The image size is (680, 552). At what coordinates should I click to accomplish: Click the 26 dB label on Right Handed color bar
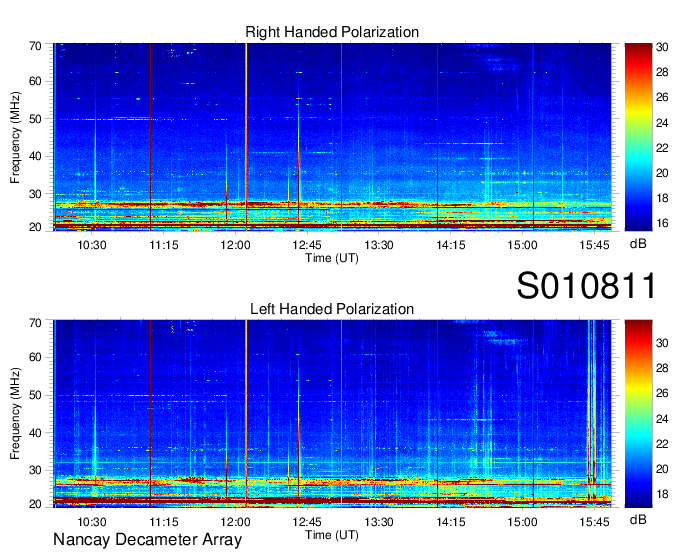(x=662, y=97)
